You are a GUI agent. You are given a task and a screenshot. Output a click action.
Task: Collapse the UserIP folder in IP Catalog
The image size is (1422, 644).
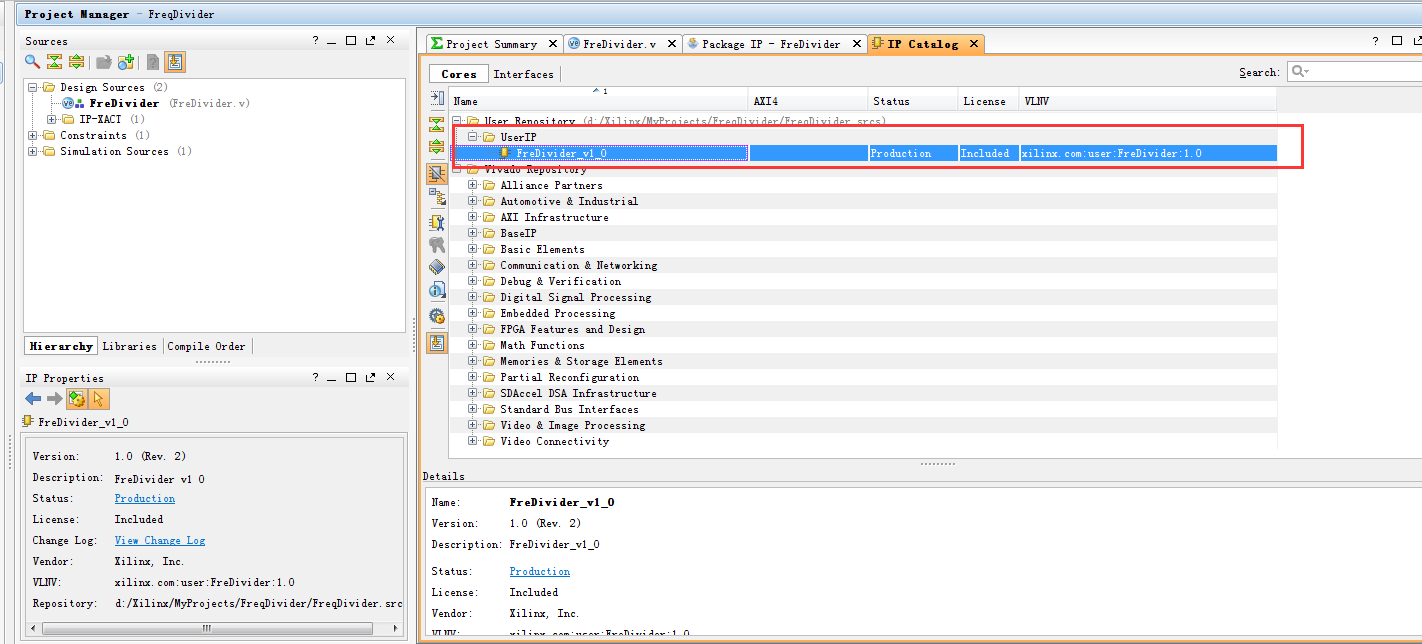coord(473,137)
